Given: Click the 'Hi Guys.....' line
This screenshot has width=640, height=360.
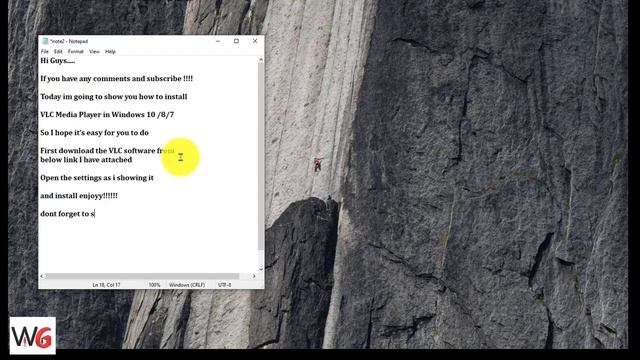Looking at the screenshot, I should pyautogui.click(x=58, y=61).
